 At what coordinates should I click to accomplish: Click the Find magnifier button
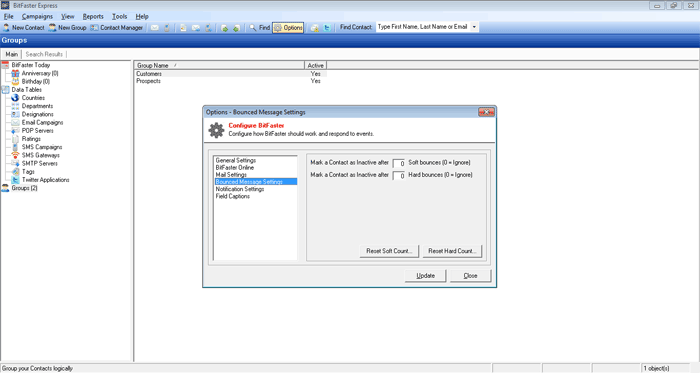(x=259, y=28)
